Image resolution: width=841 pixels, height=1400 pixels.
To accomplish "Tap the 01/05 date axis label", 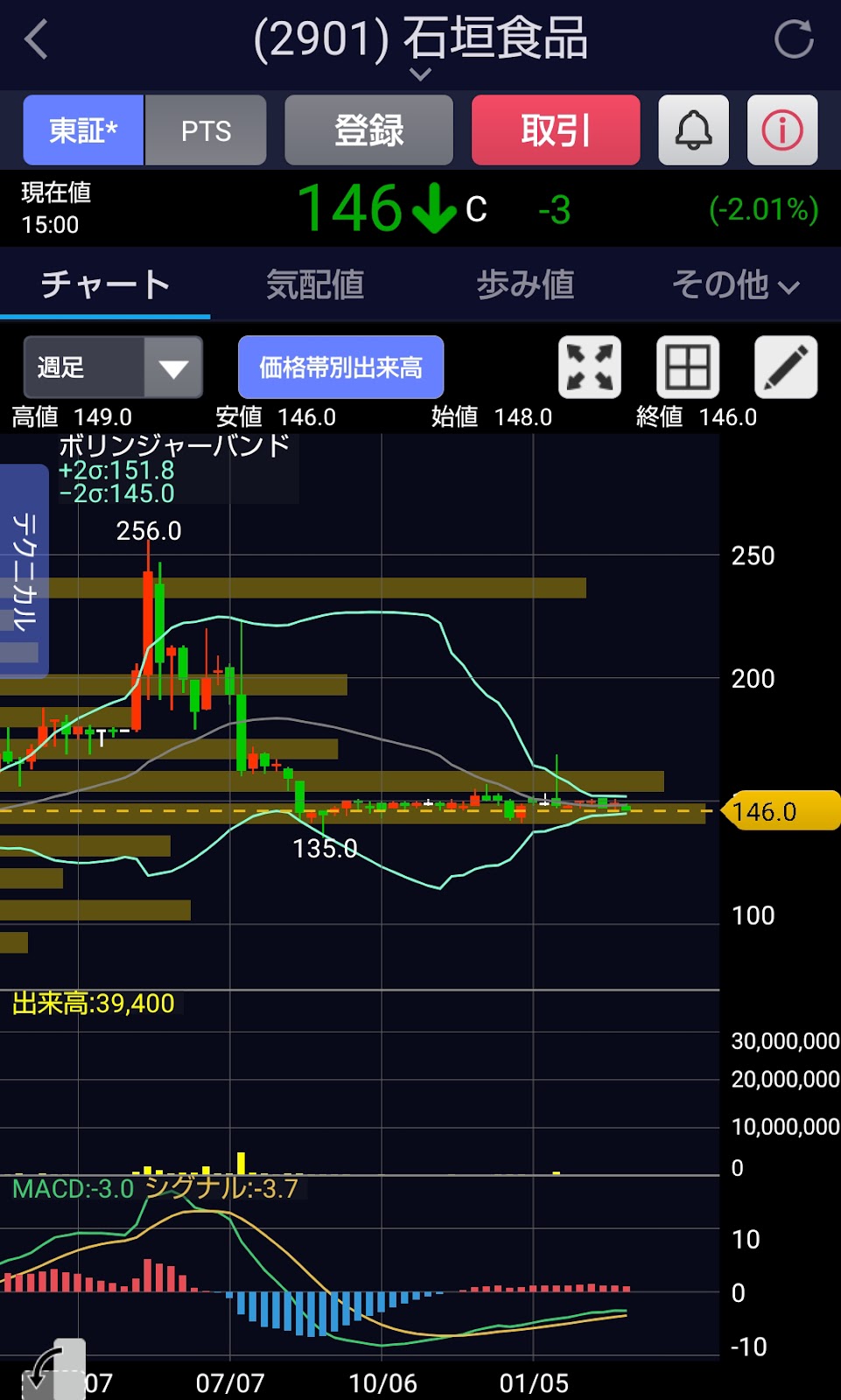I will (534, 1383).
